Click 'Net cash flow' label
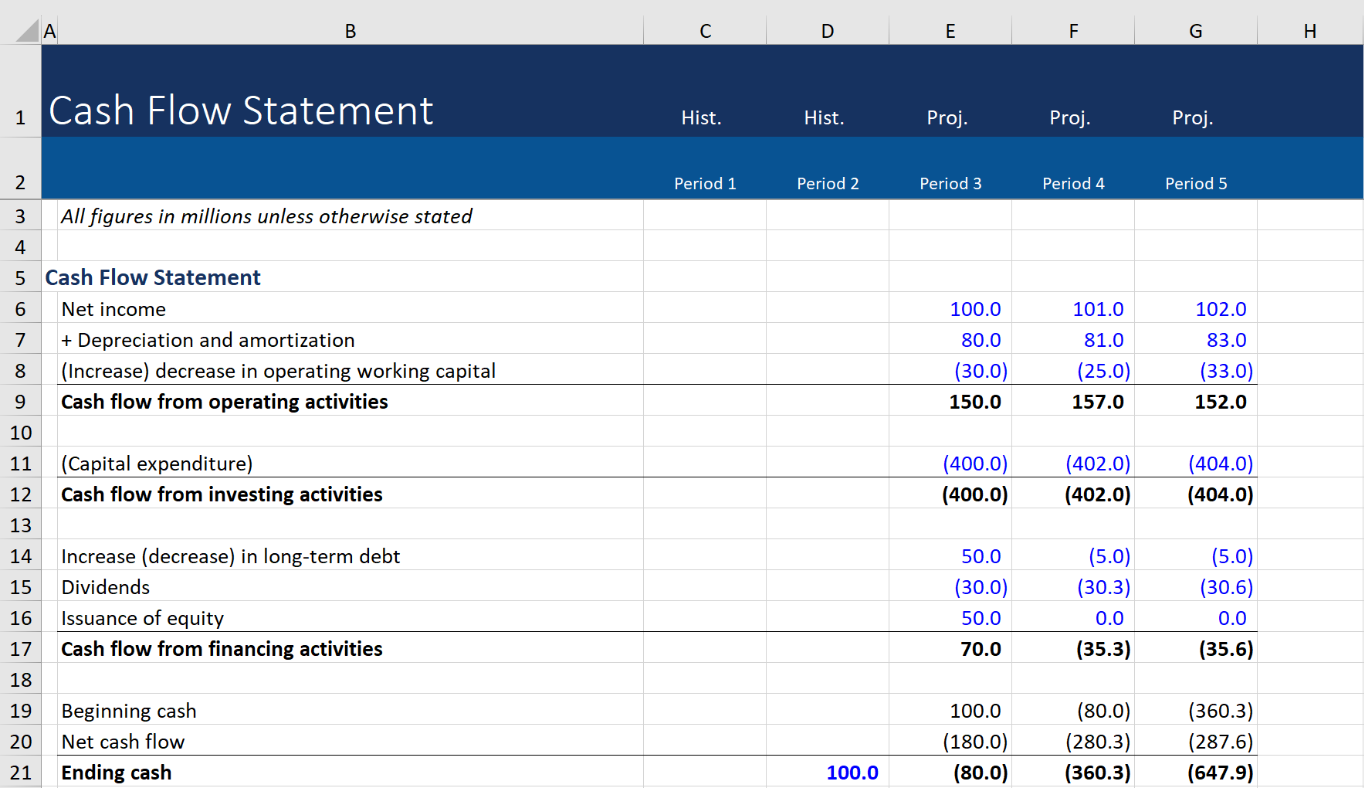This screenshot has width=1364, height=788. click(123, 742)
